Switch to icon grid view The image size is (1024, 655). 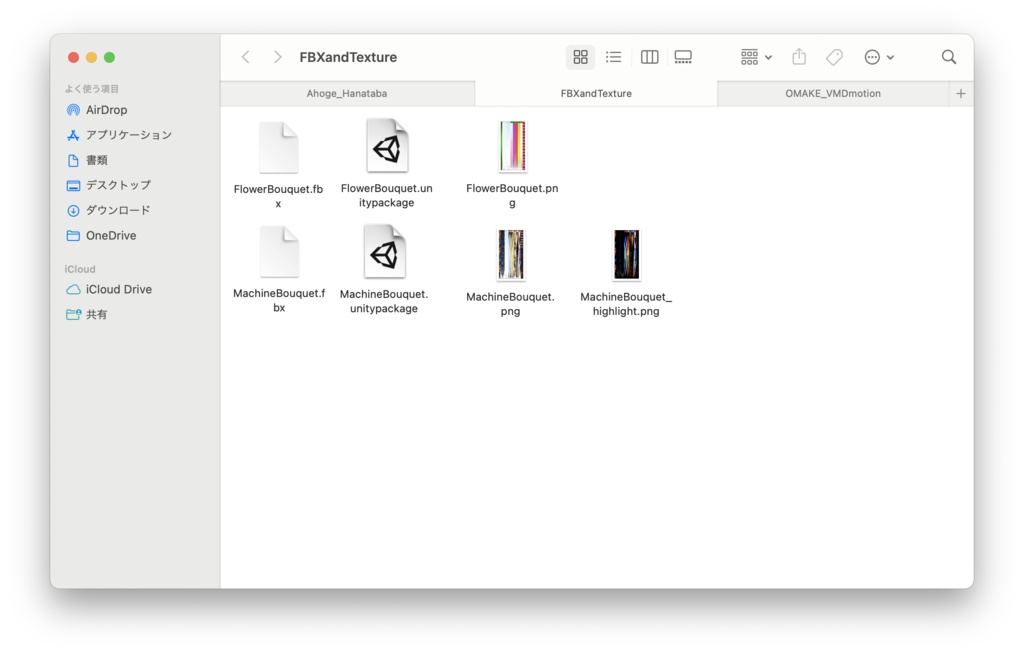(580, 57)
